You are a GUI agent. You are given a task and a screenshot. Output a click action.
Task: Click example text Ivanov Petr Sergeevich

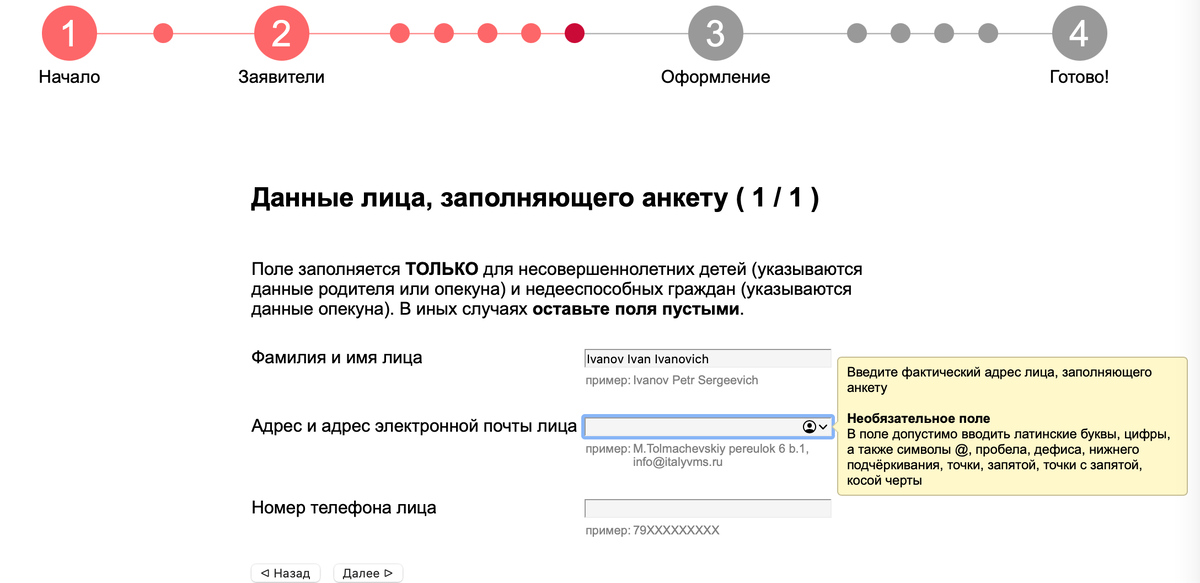tap(696, 380)
